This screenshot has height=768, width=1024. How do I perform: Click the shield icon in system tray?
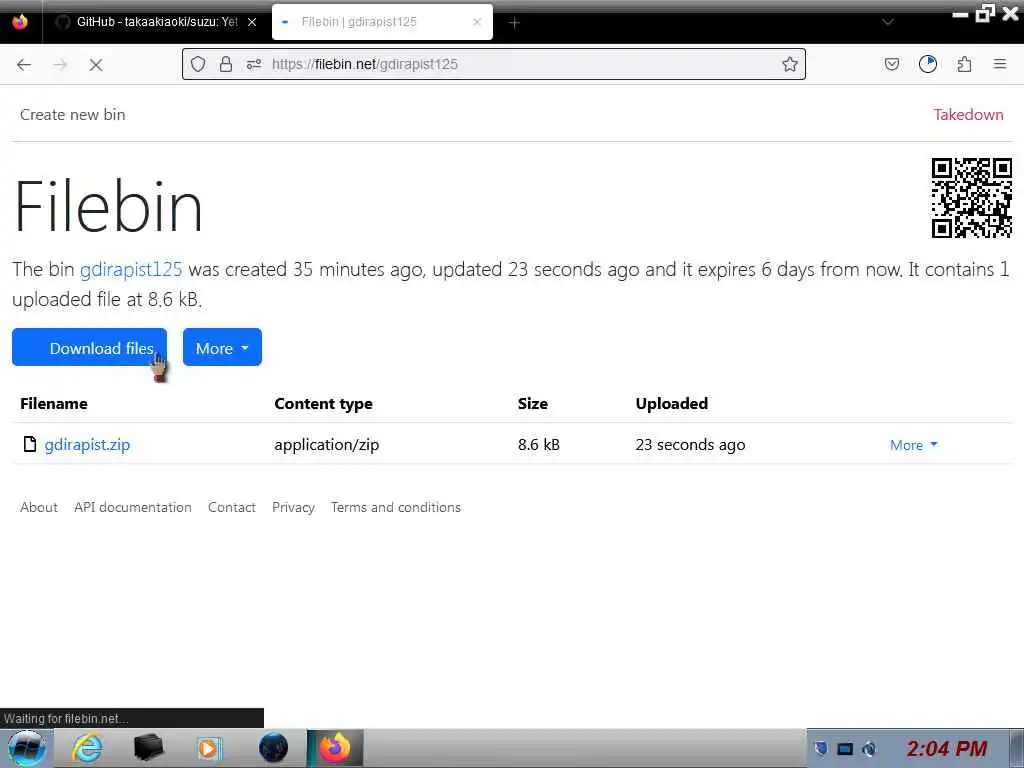click(x=822, y=748)
